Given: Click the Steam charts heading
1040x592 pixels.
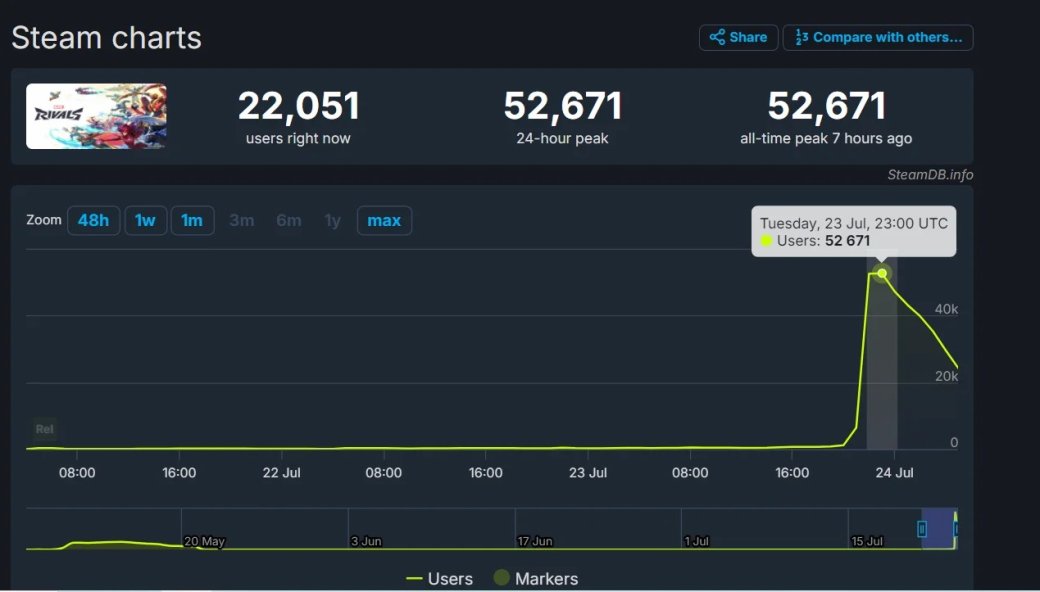Looking at the screenshot, I should click(x=106, y=38).
